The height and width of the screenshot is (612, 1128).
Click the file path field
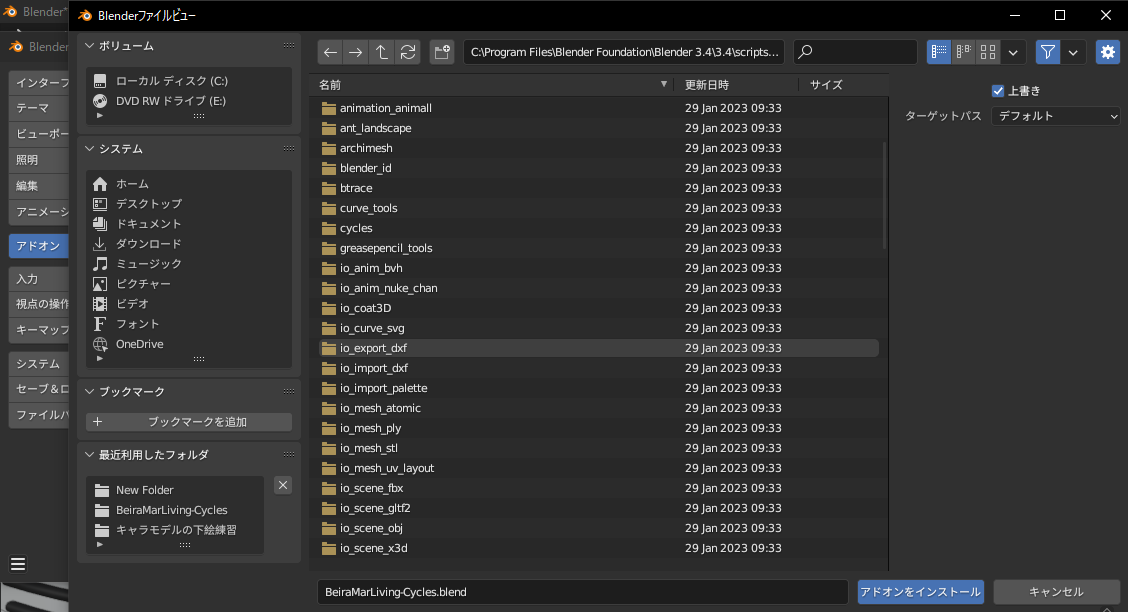pos(624,52)
